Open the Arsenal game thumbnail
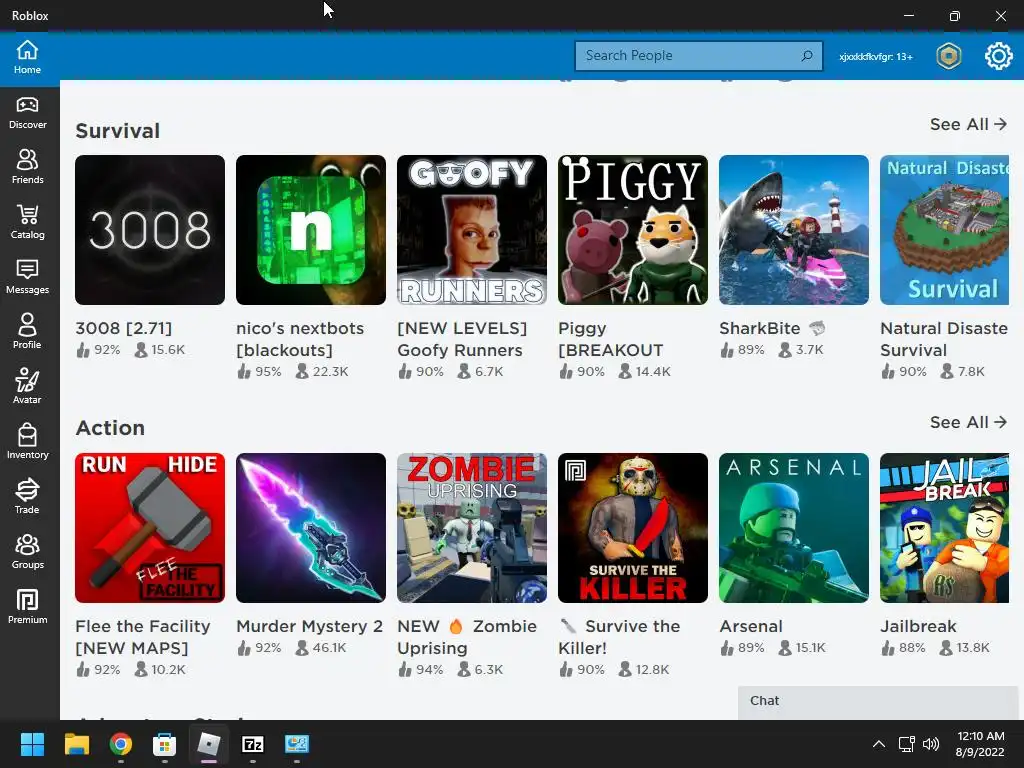Screen dimensions: 1024x768 793,528
